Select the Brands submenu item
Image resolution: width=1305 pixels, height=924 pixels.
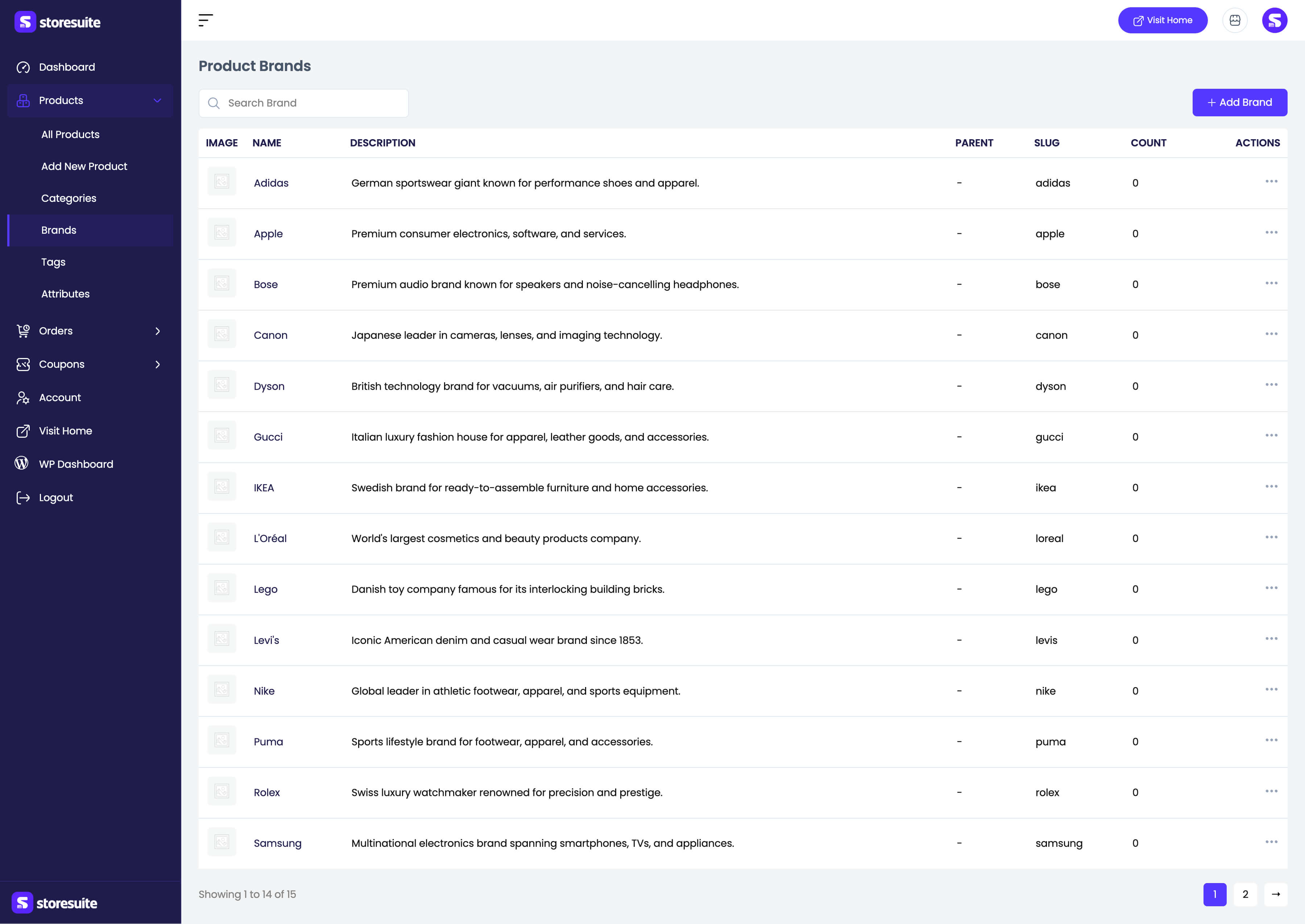point(91,230)
